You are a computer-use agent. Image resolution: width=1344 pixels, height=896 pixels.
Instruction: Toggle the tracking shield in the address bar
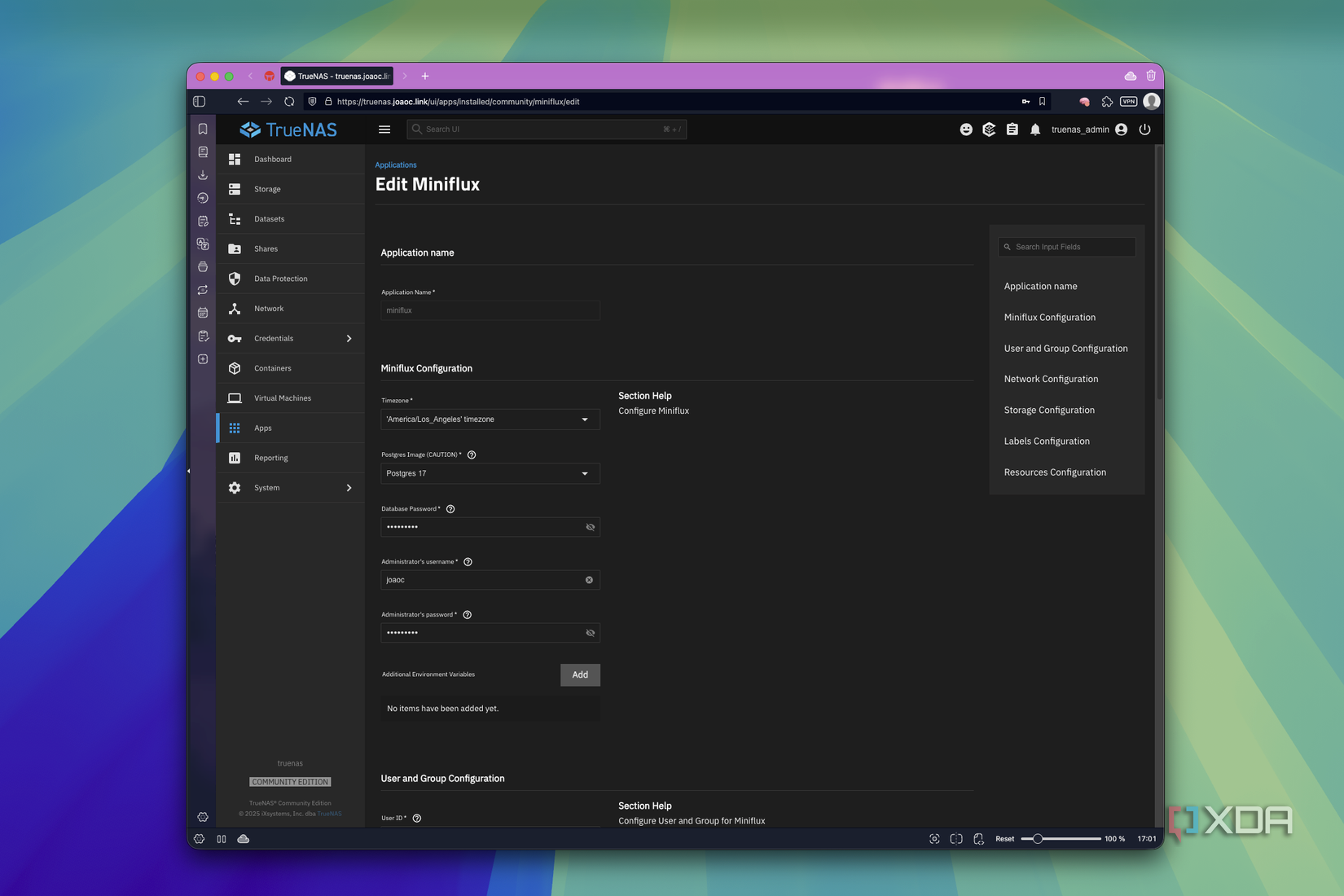tap(312, 101)
